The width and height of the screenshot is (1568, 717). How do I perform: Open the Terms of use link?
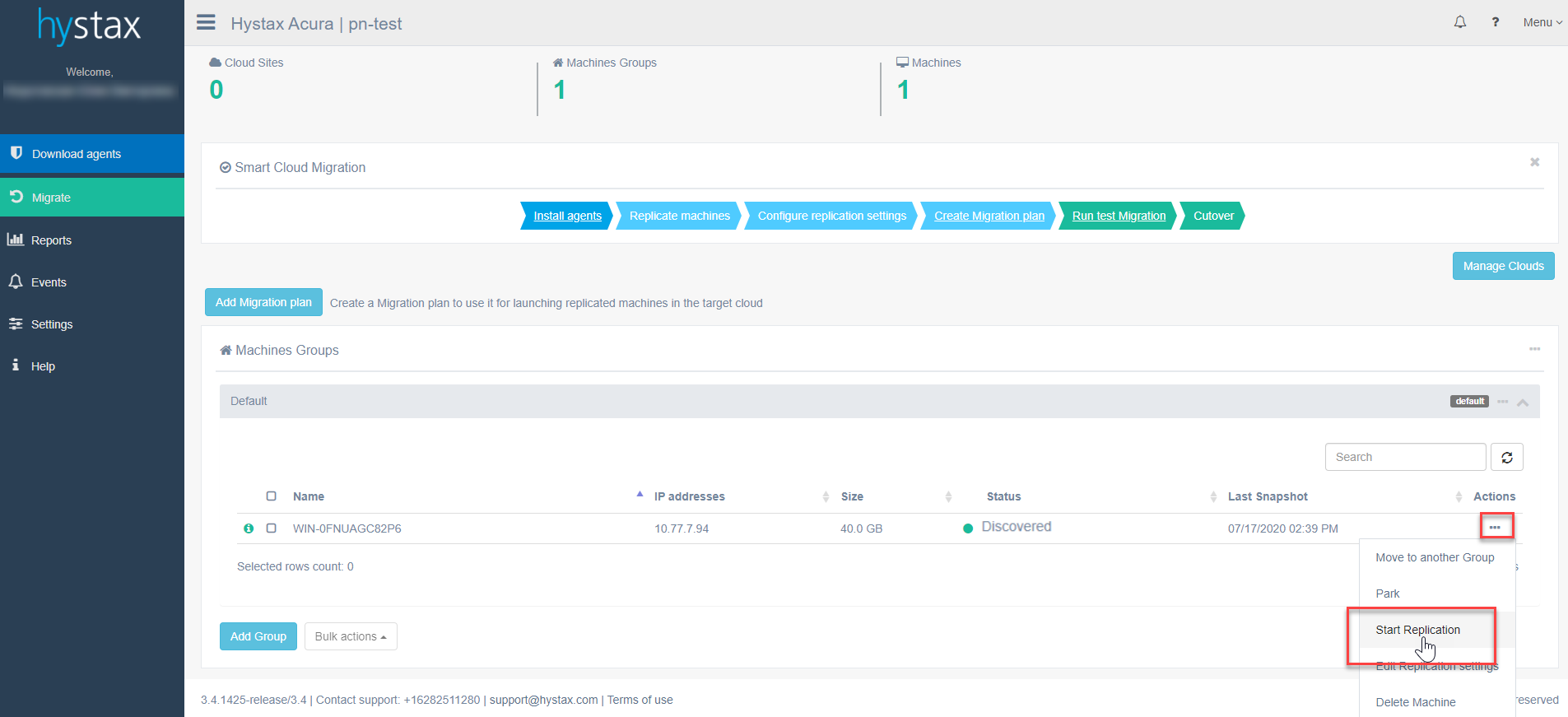point(640,700)
